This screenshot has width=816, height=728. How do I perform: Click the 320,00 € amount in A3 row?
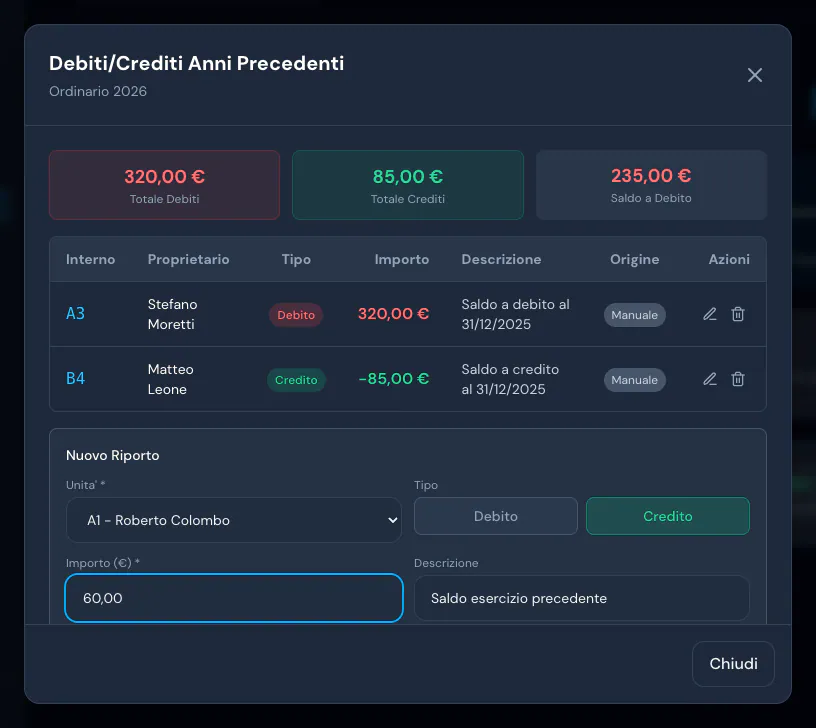click(x=393, y=313)
